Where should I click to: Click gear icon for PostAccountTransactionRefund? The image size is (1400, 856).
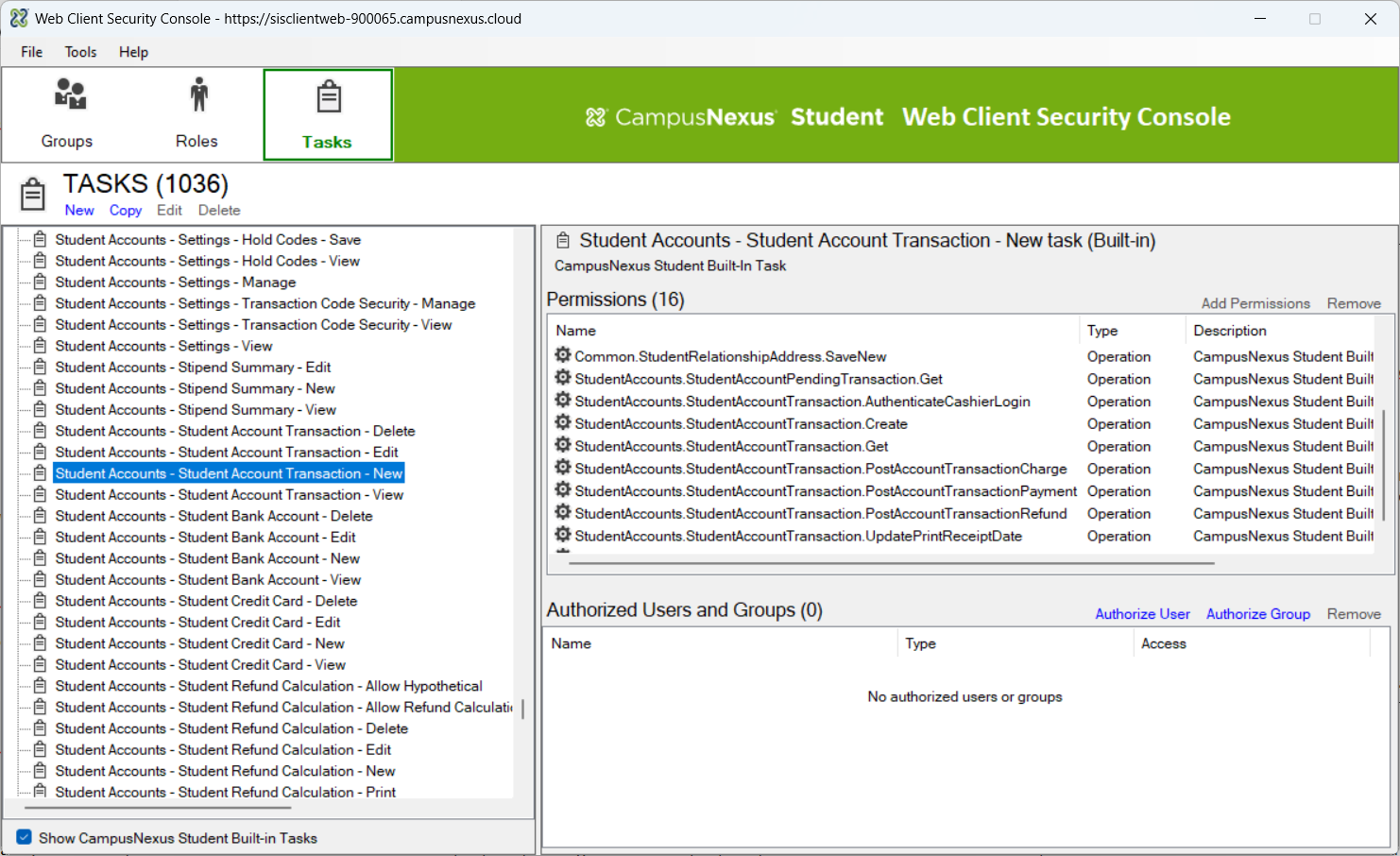[563, 512]
